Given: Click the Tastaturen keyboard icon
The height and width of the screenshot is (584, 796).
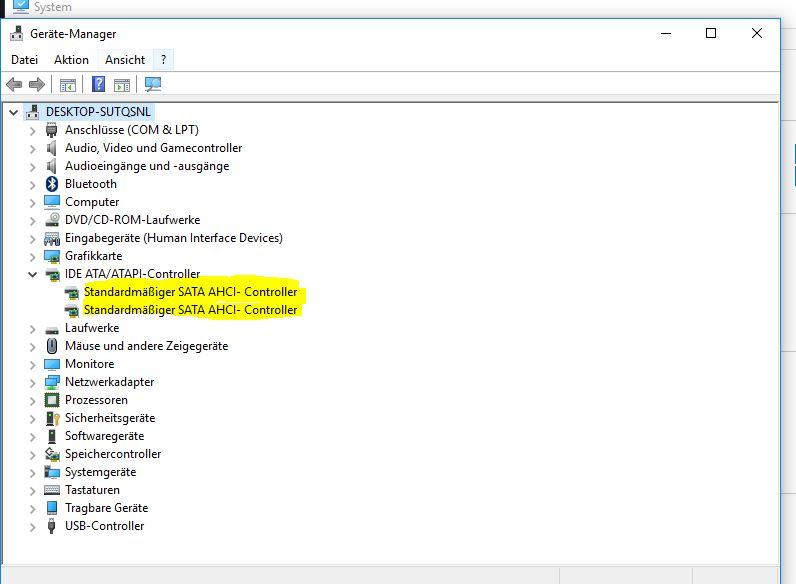Looking at the screenshot, I should click(52, 490).
